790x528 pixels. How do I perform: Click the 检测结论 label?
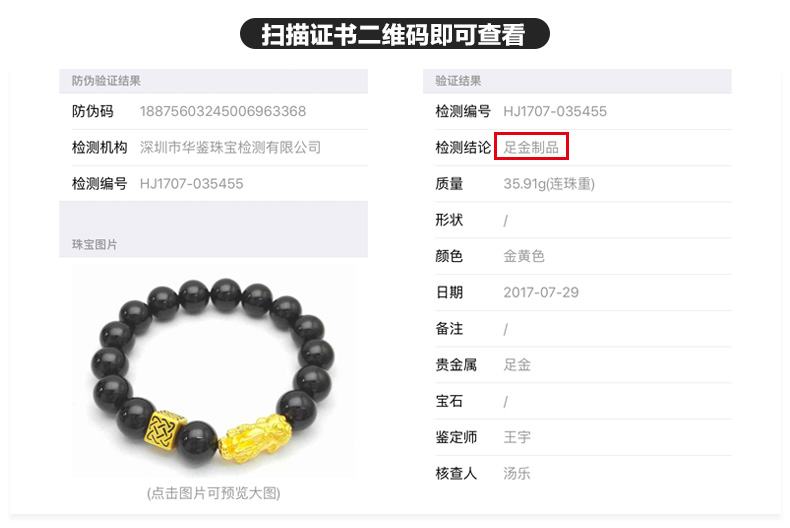point(463,148)
